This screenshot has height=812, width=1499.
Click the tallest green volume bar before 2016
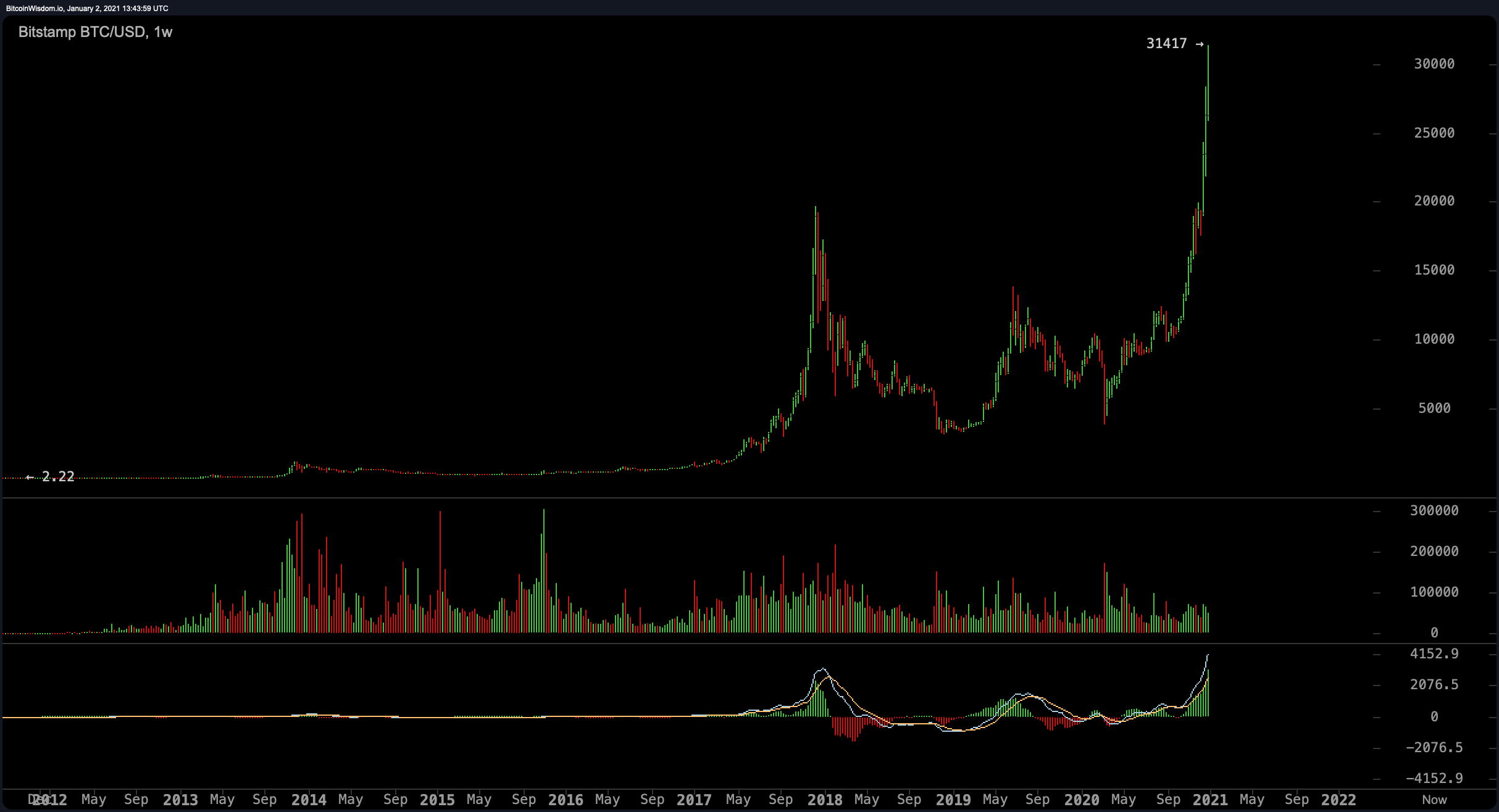[543, 571]
